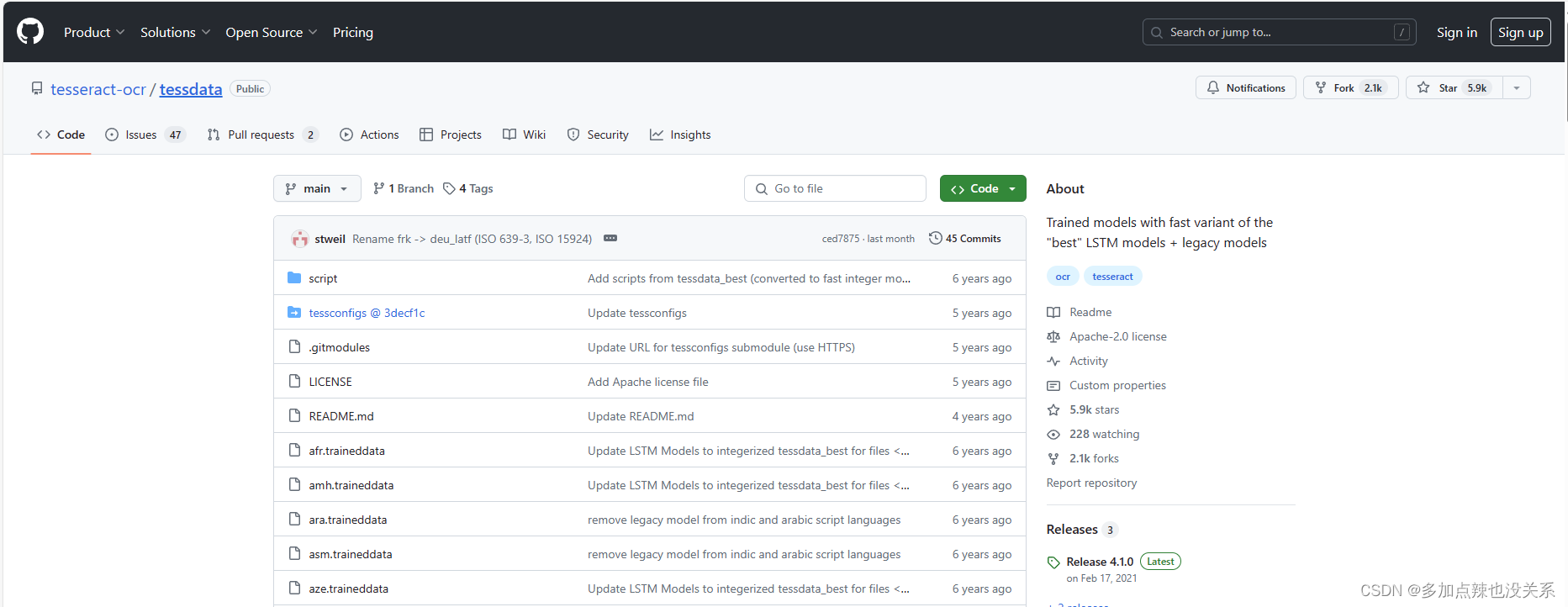Image resolution: width=1568 pixels, height=607 pixels.
Task: Open ara.traineddata file
Action: 348,520
